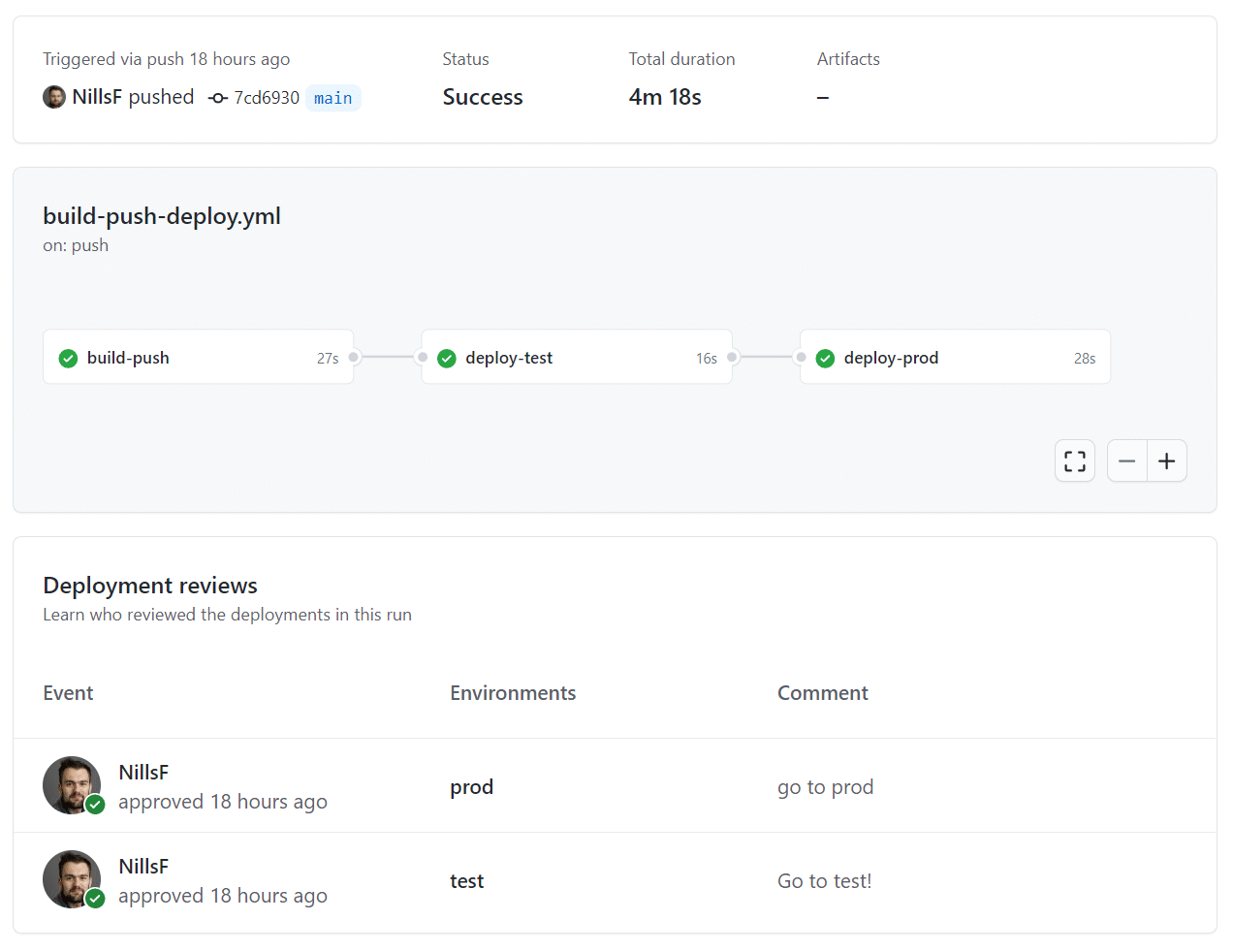
Task: Click NillsF's avatar in the test approval row
Action: [72, 878]
